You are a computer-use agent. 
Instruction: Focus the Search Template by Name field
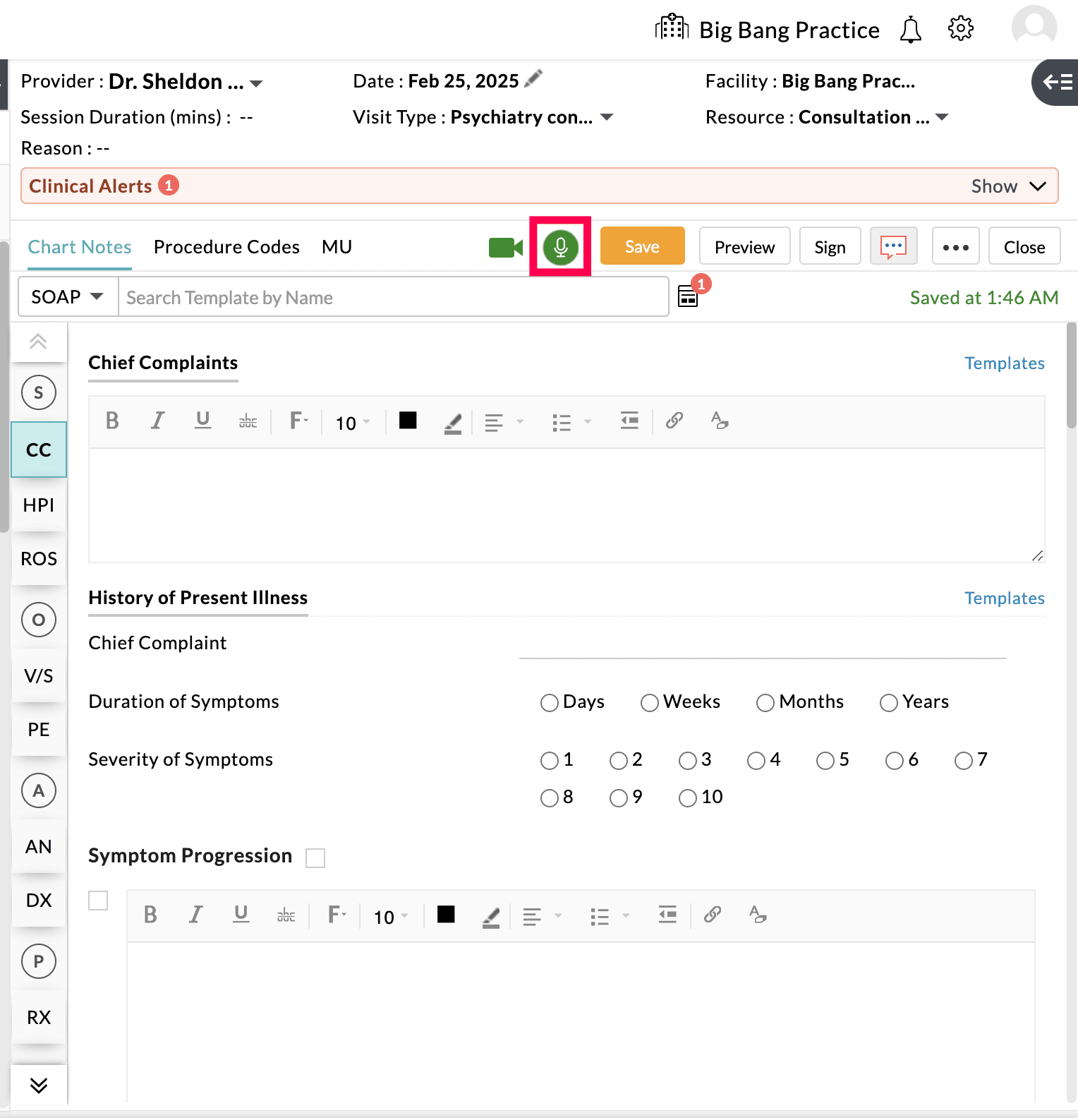pos(392,298)
